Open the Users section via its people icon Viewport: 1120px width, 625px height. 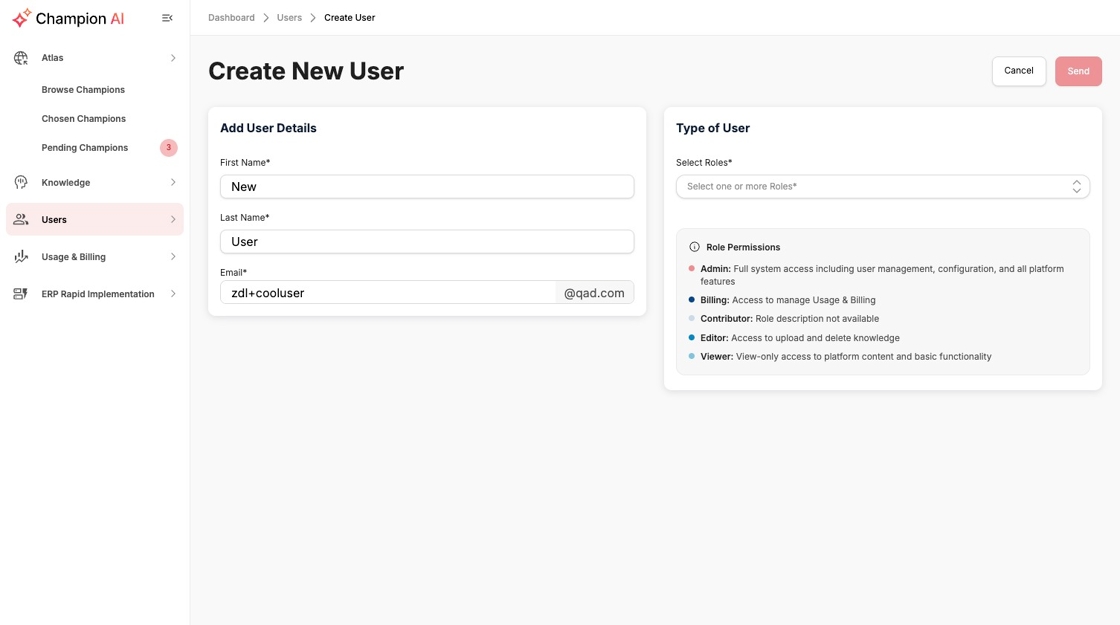(21, 219)
